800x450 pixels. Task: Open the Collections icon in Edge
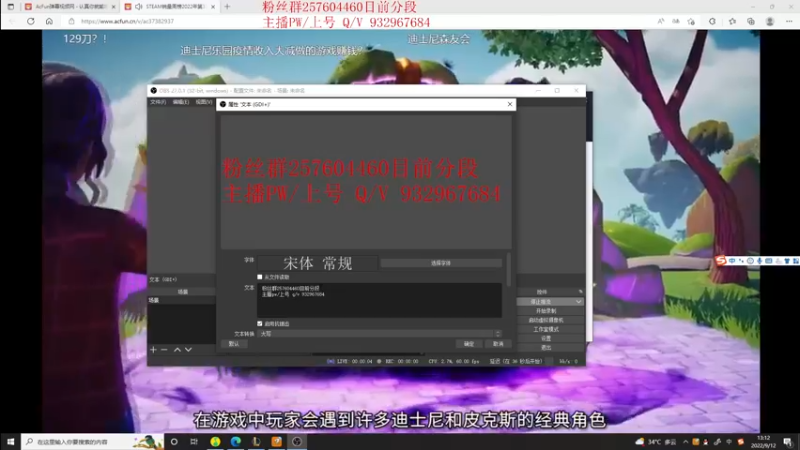tap(751, 21)
